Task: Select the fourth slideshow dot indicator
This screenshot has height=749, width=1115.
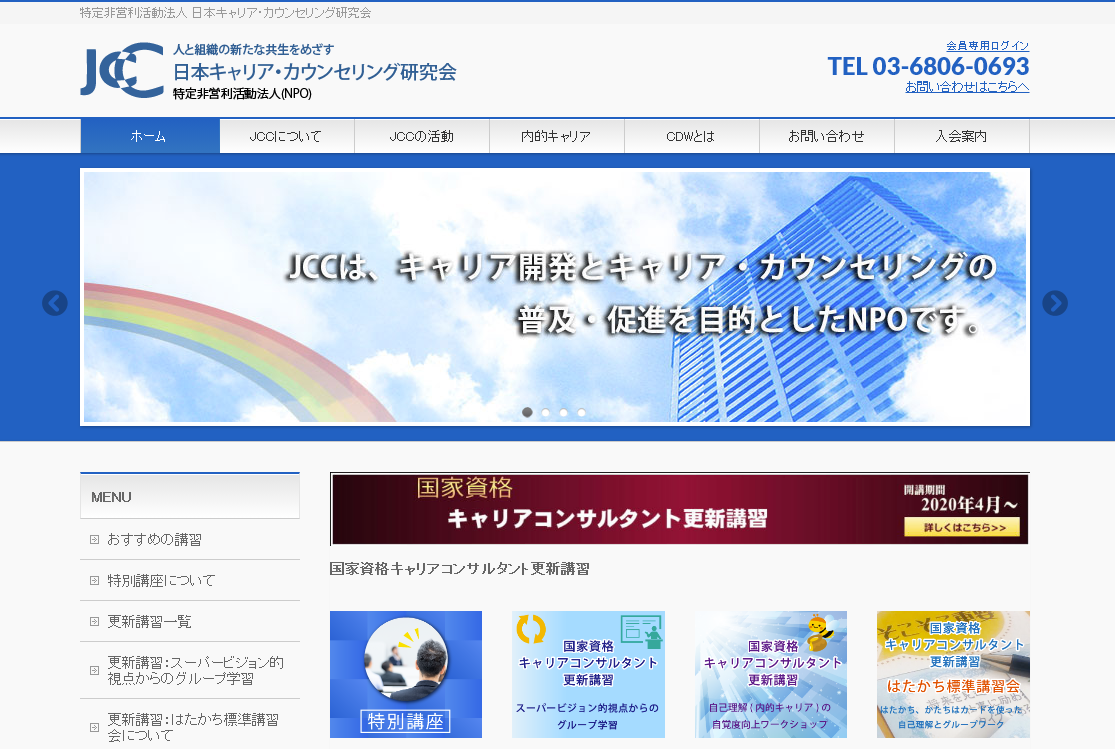Action: pos(581,413)
